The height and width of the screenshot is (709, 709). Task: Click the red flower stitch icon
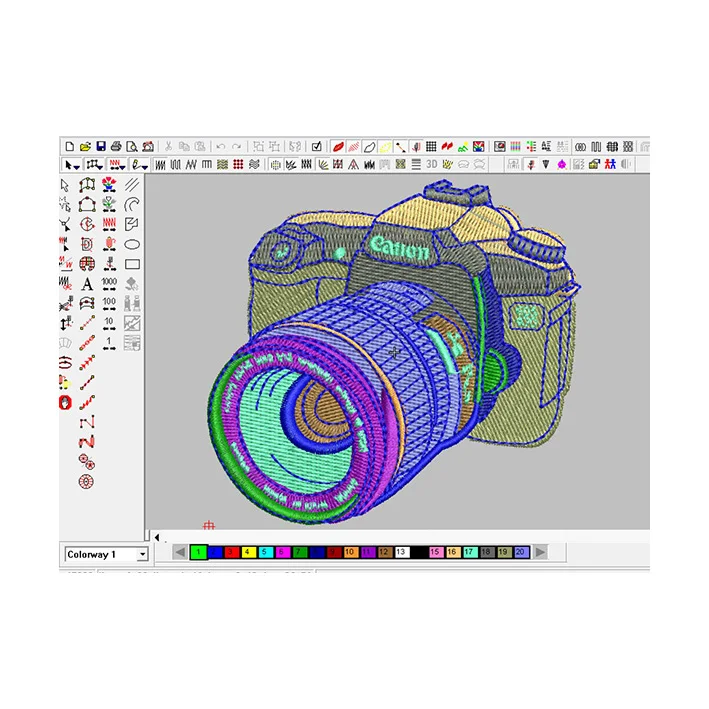109,185
